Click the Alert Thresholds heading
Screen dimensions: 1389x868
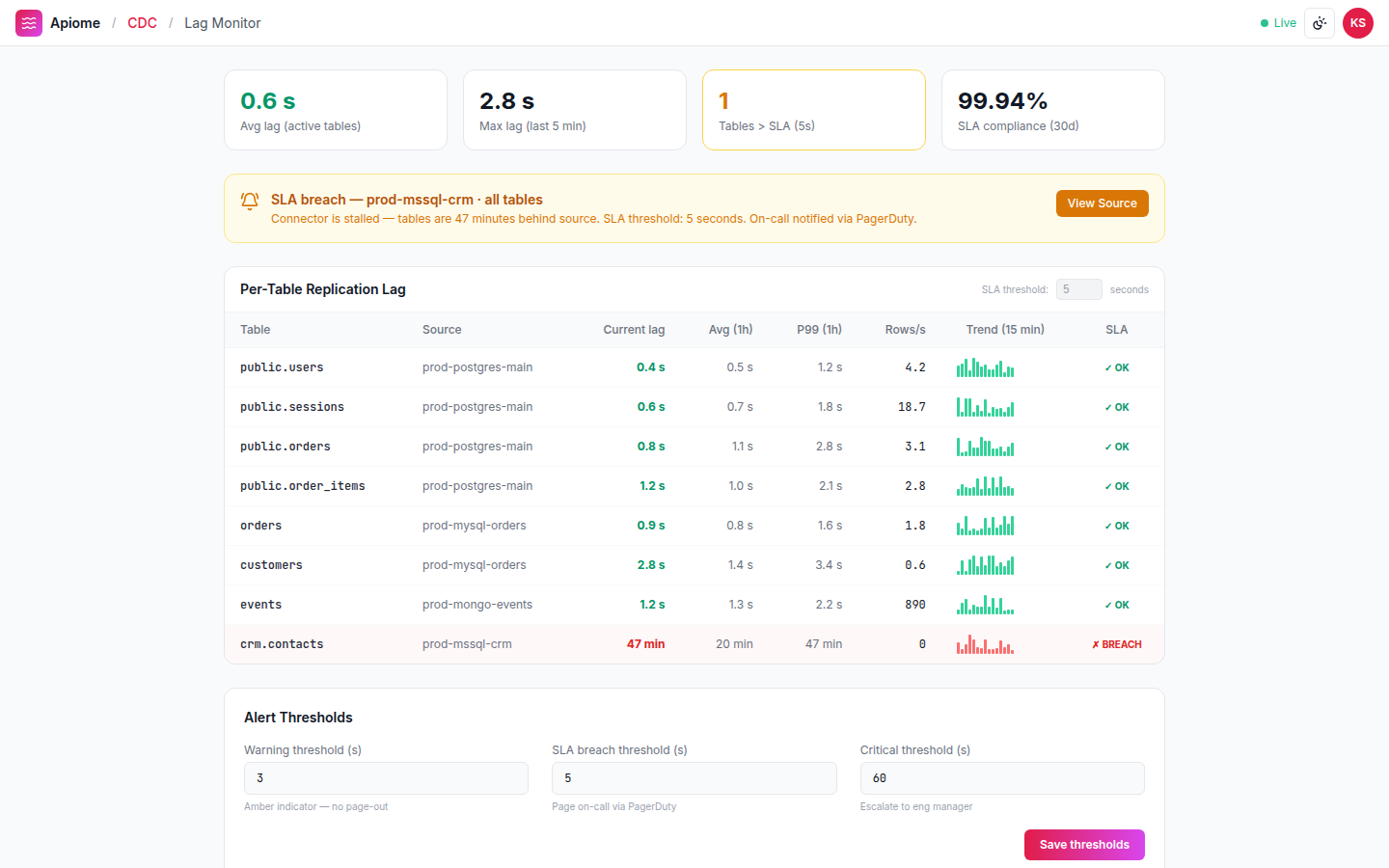(x=298, y=718)
